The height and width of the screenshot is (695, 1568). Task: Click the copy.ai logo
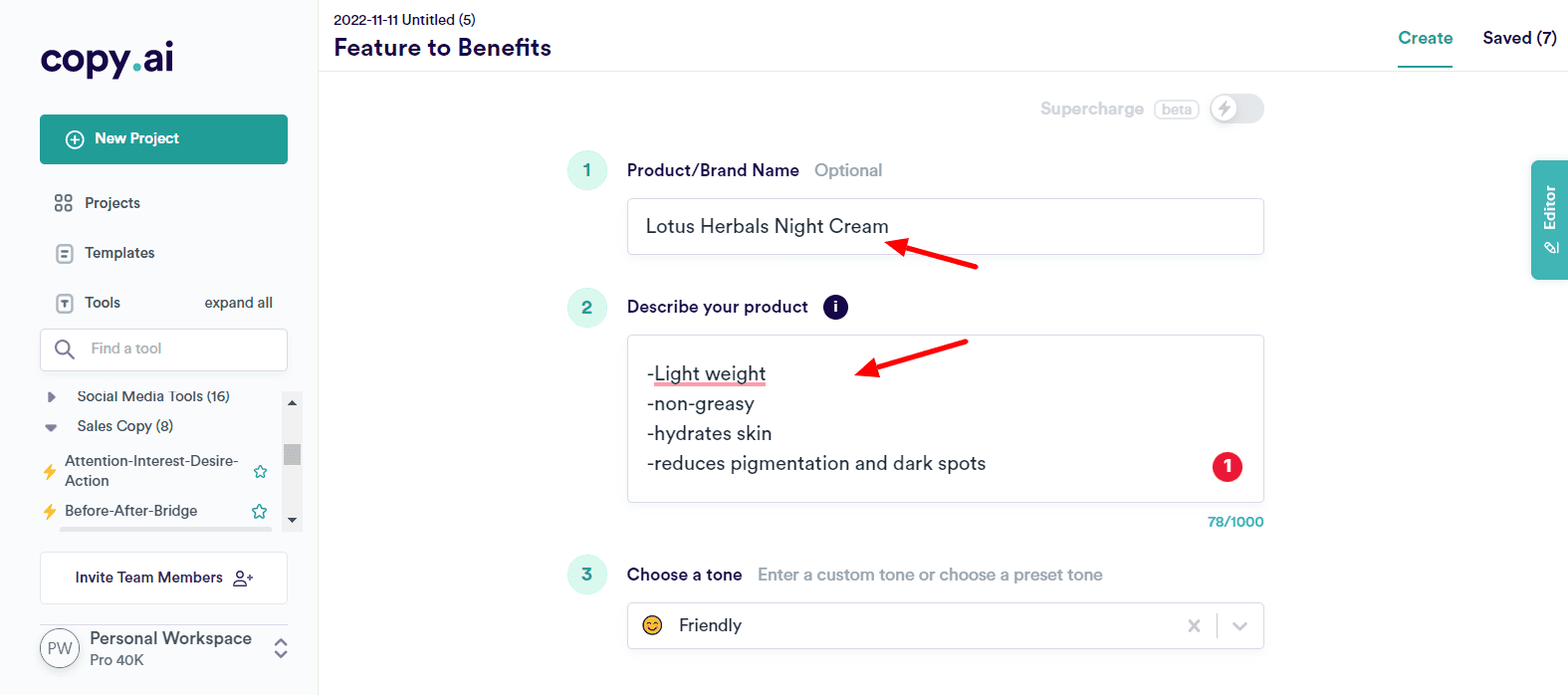point(107,59)
